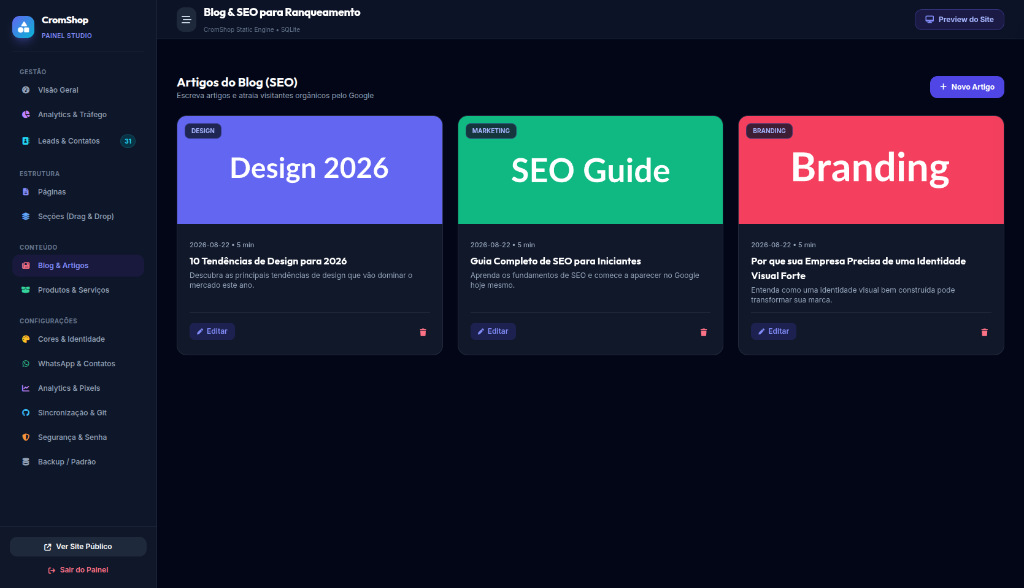This screenshot has height=588, width=1024.
Task: Click the 'Artigos do Blog (SEO)' heading
Action: (237, 82)
